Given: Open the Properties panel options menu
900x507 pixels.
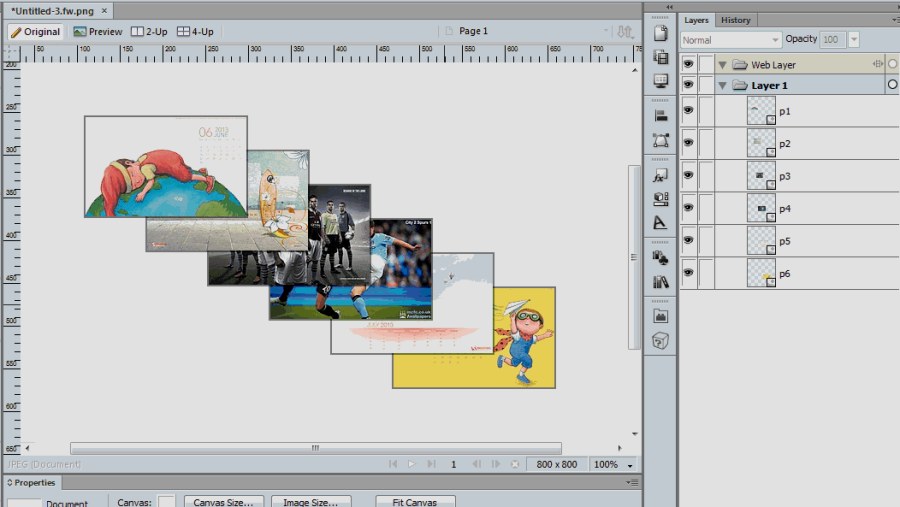Looking at the screenshot, I should click(x=632, y=482).
